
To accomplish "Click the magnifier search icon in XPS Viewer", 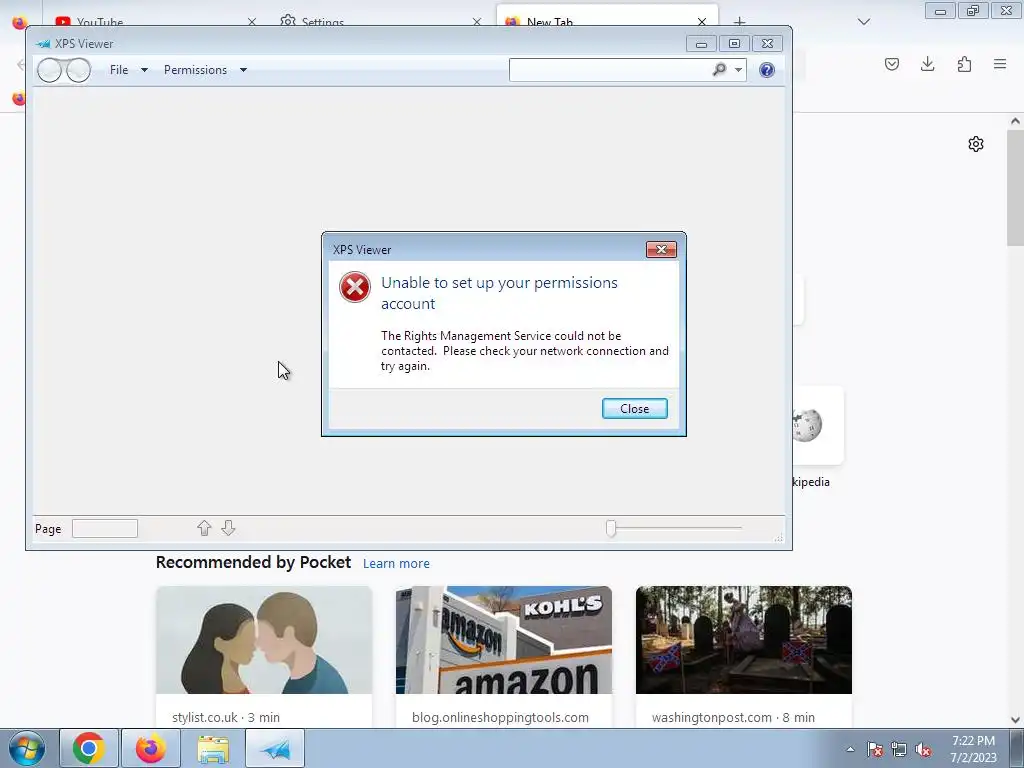I will pyautogui.click(x=719, y=69).
